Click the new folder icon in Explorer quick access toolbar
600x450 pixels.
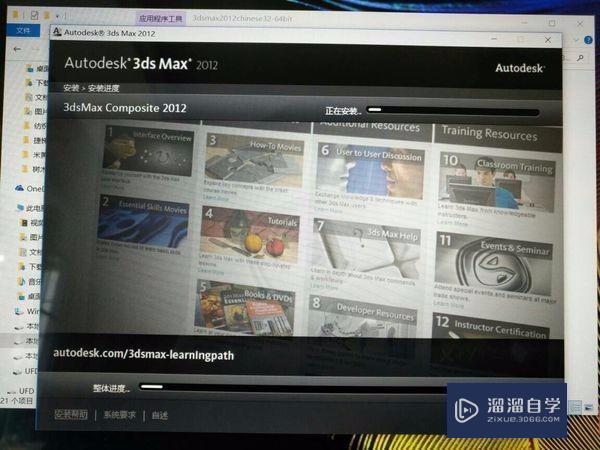coord(47,15)
